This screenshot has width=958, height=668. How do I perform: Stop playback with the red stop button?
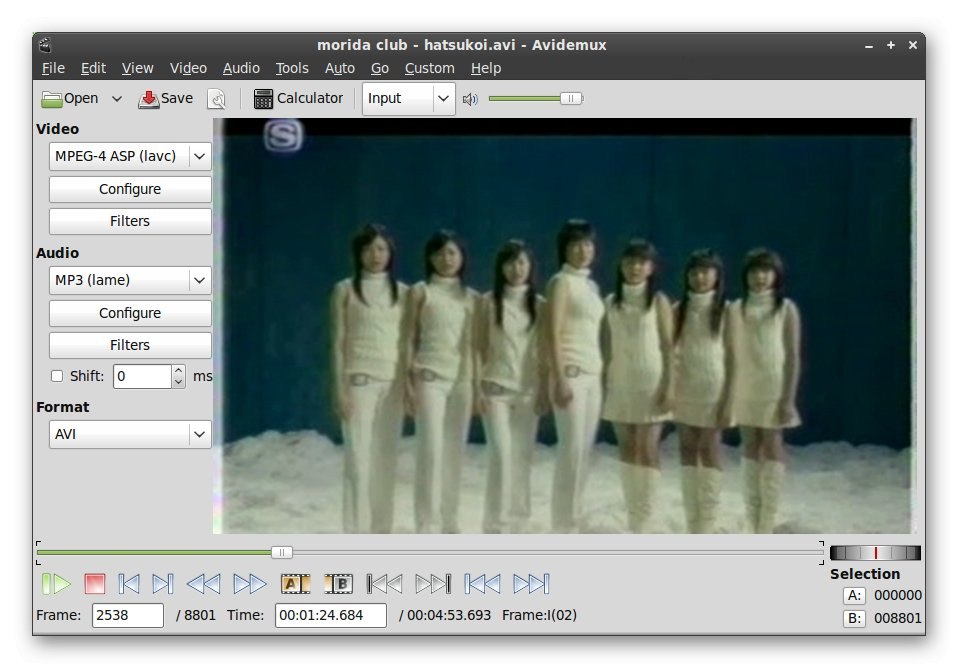tap(95, 584)
